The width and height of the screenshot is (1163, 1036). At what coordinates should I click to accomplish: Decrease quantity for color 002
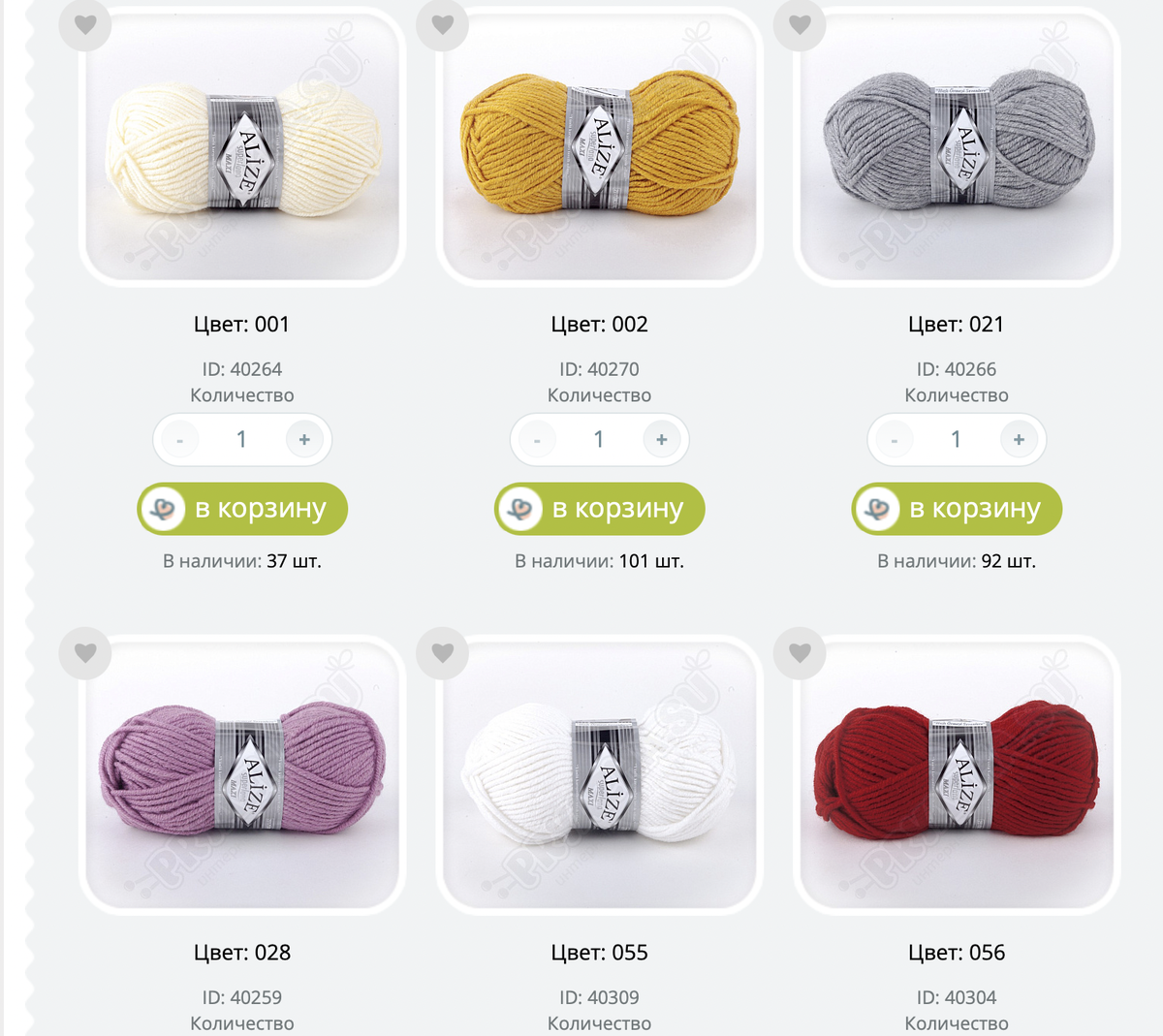point(537,440)
